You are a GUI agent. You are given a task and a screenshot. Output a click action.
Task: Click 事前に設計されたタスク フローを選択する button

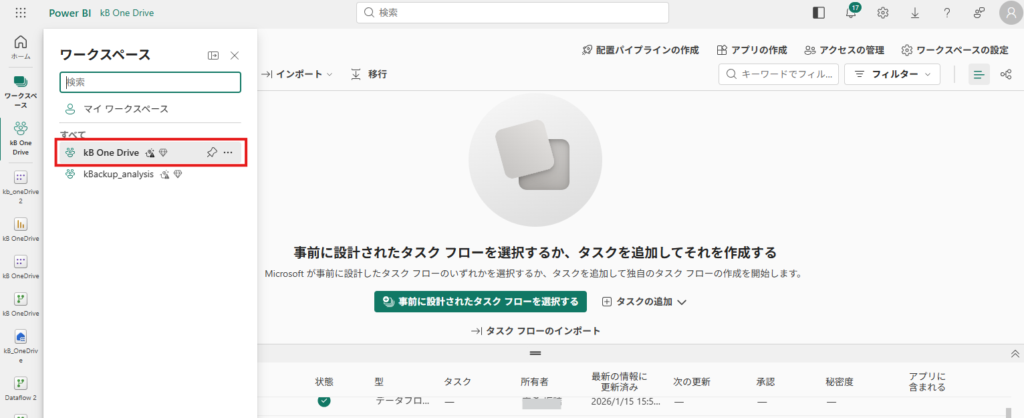tap(480, 301)
